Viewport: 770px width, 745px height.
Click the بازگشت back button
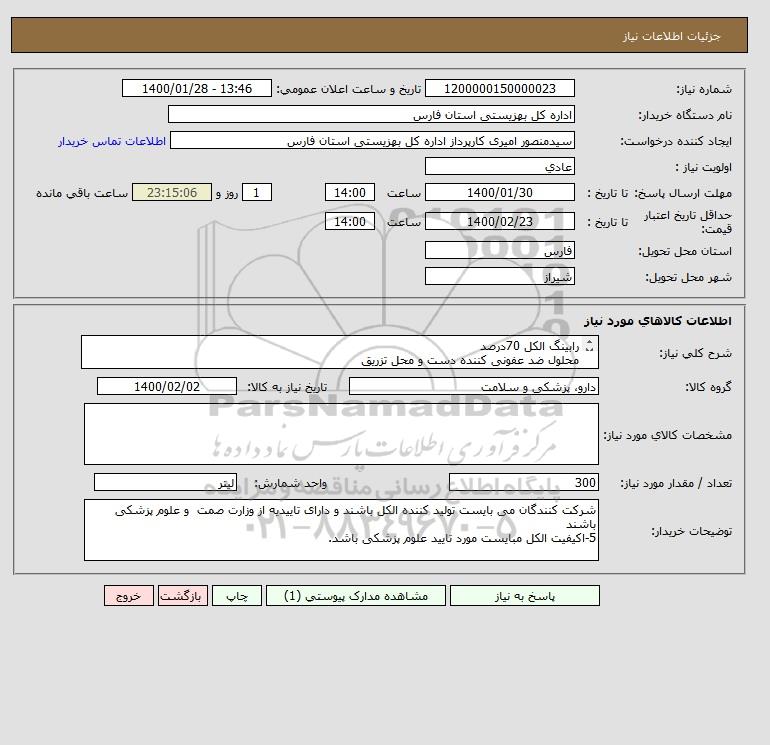tap(183, 596)
